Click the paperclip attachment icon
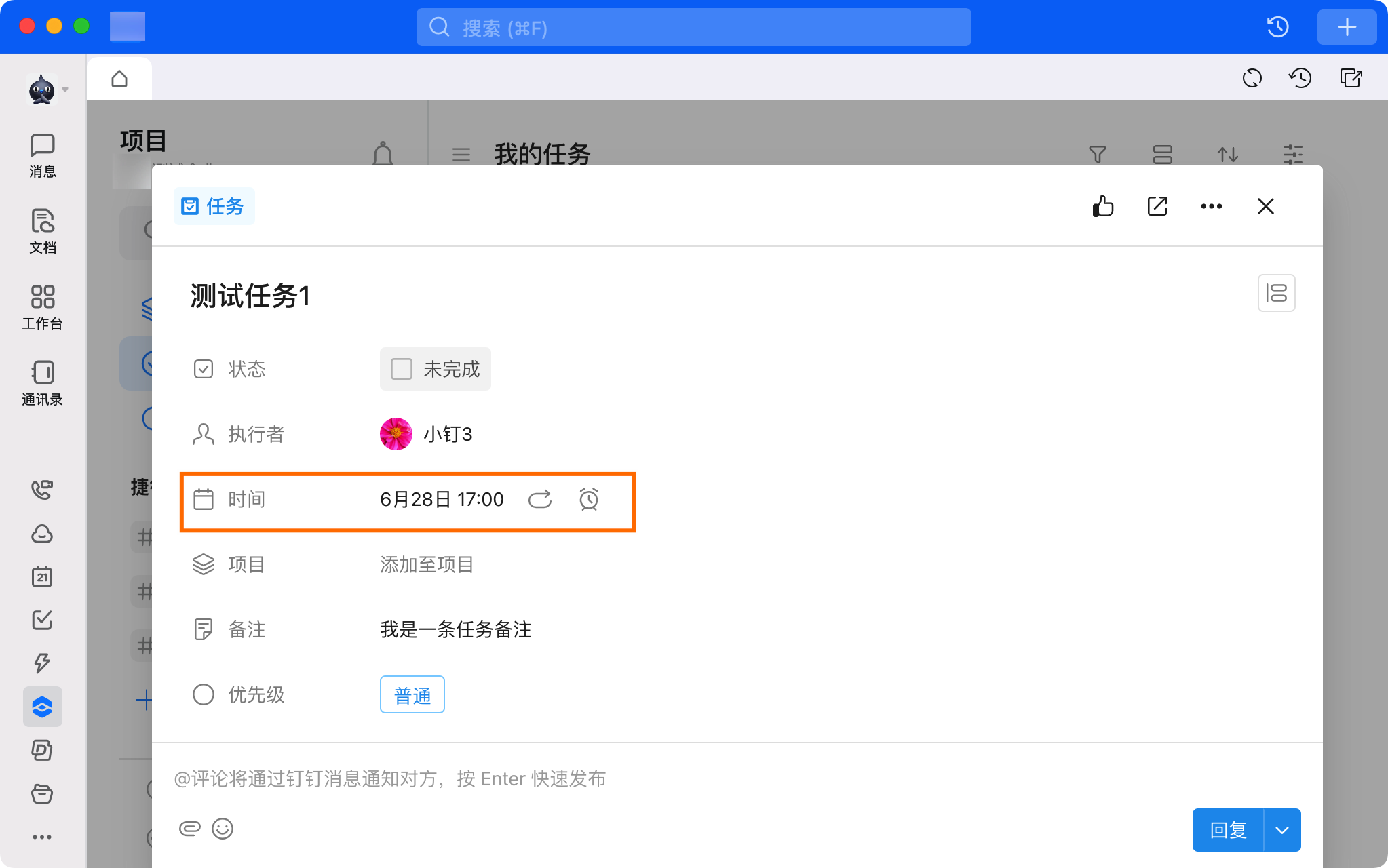The width and height of the screenshot is (1388, 868). pyautogui.click(x=190, y=829)
